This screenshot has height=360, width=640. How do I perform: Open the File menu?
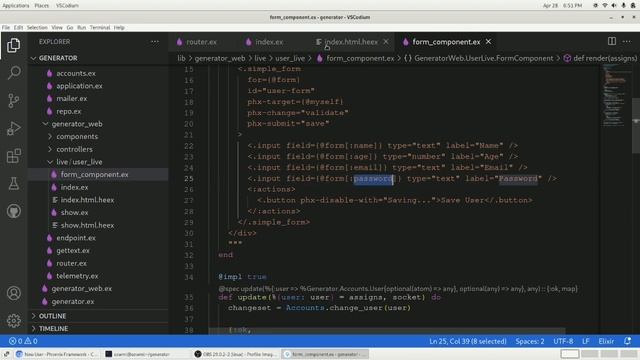(6, 27)
